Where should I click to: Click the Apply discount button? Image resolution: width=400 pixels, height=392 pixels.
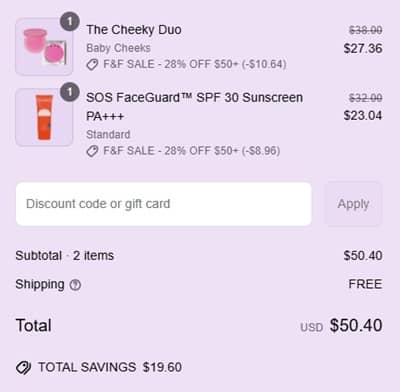353,204
